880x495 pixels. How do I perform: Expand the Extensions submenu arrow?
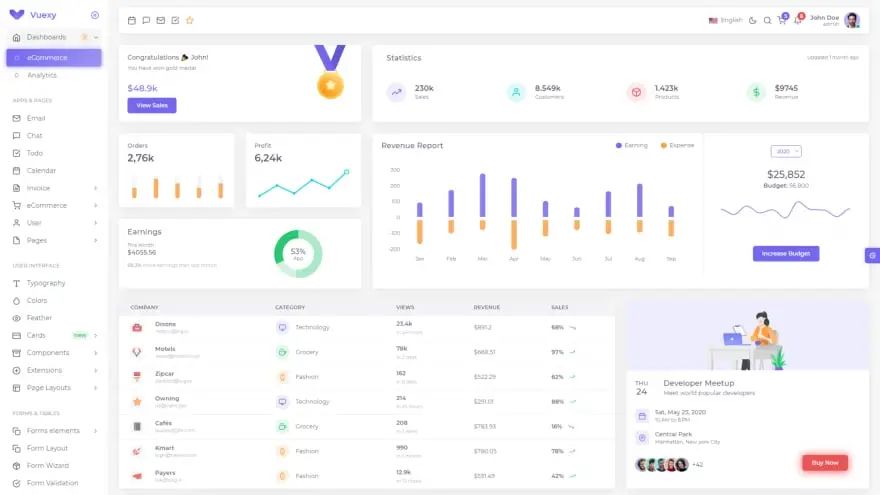[95, 370]
